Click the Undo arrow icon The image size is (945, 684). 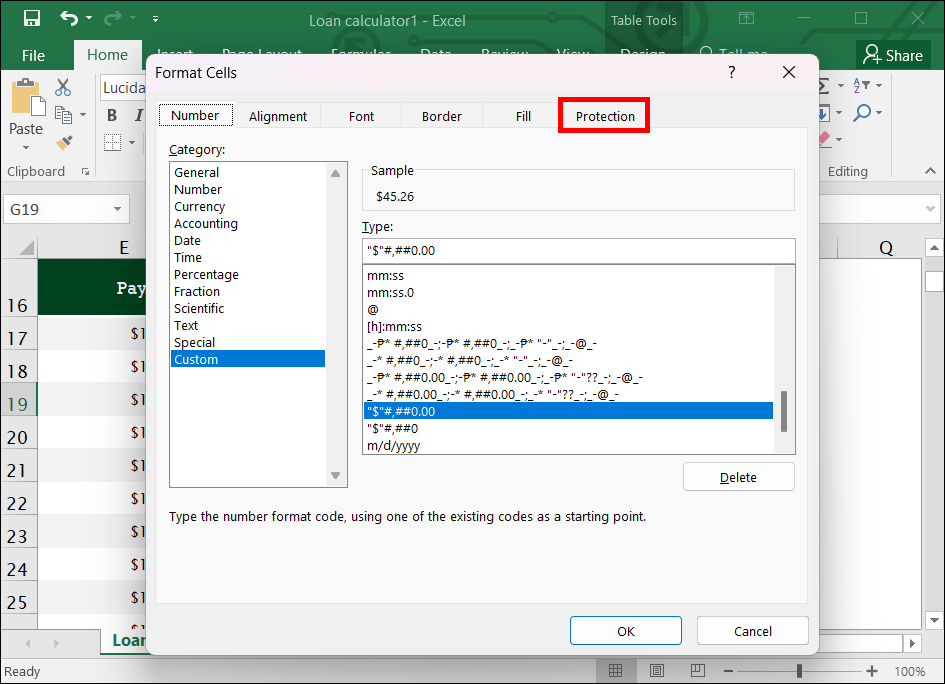(x=68, y=19)
